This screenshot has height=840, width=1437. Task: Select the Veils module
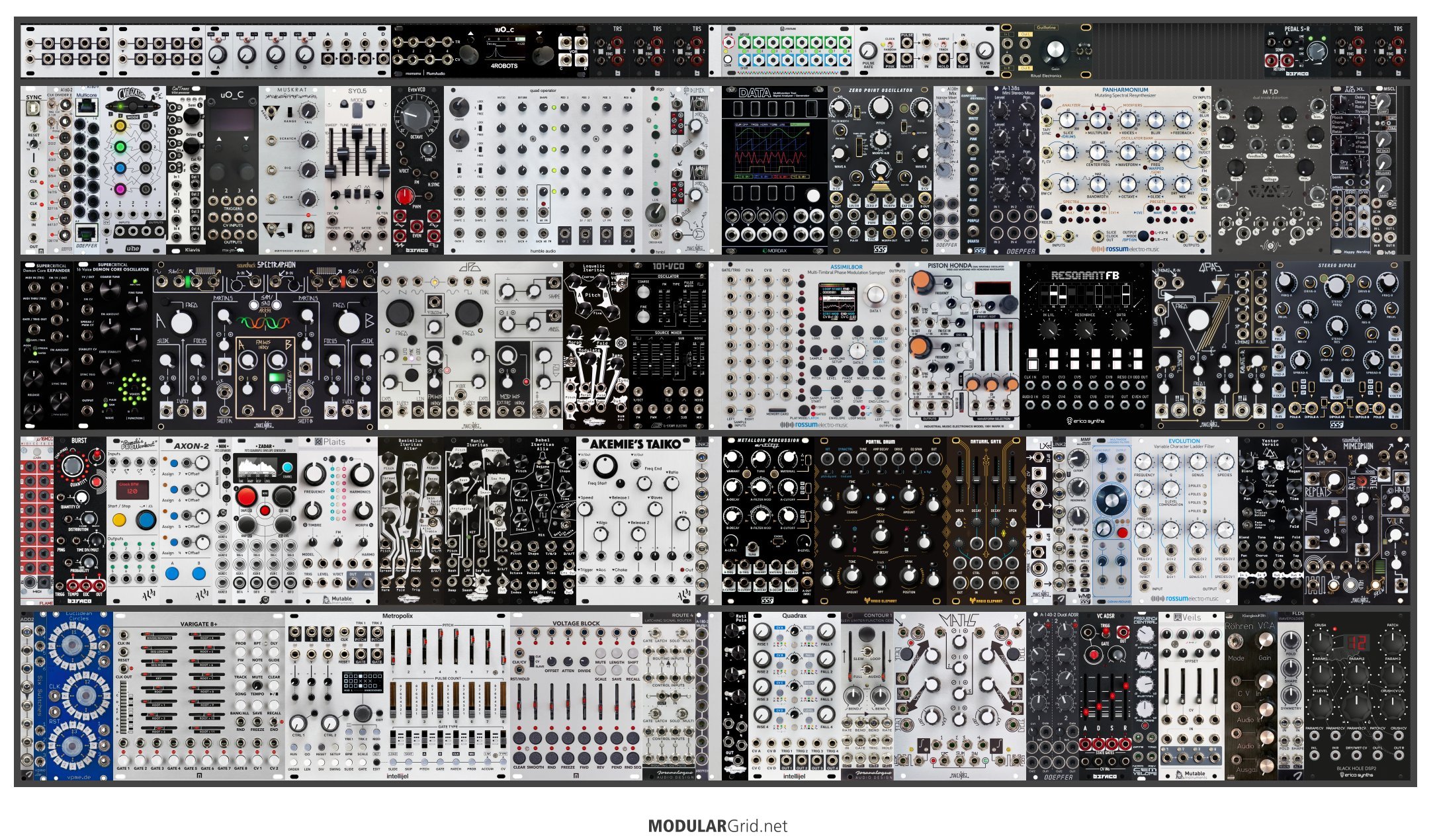click(1192, 695)
